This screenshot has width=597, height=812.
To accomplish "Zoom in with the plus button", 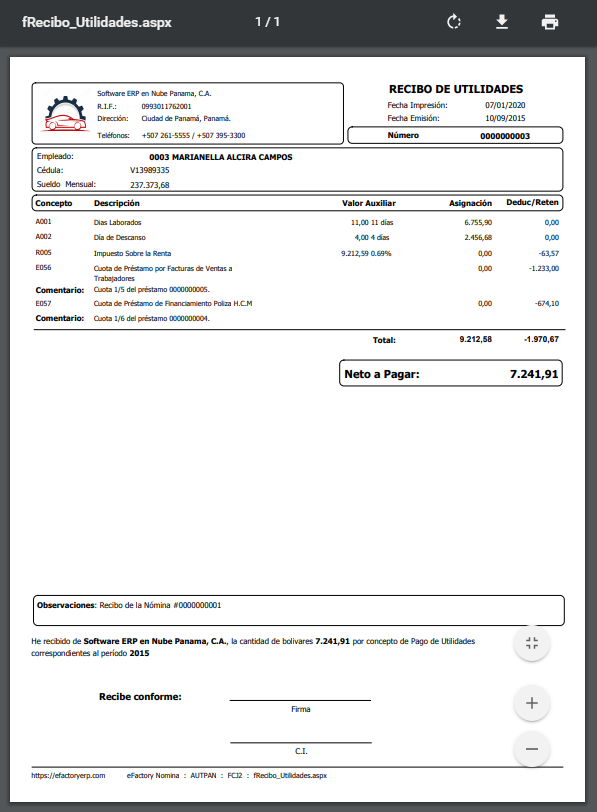I will 532,703.
